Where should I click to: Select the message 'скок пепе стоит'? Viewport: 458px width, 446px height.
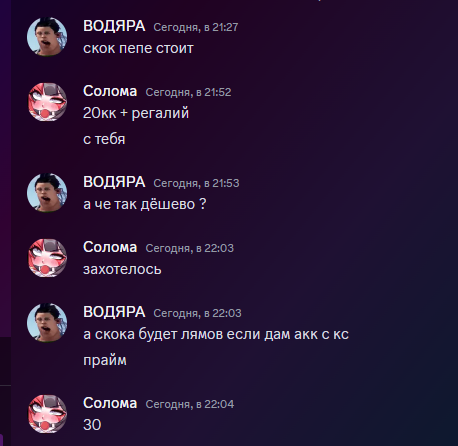tap(138, 48)
